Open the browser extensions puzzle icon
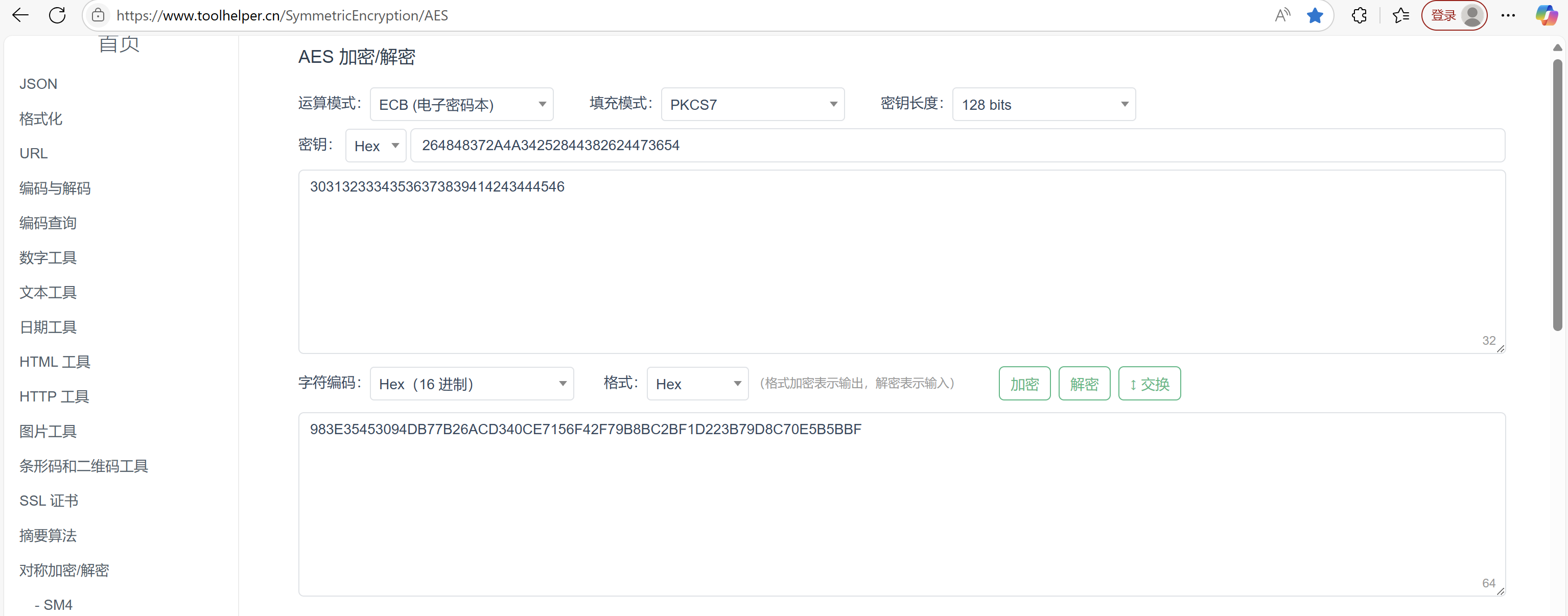Viewport: 1568px width, 616px height. (x=1359, y=15)
